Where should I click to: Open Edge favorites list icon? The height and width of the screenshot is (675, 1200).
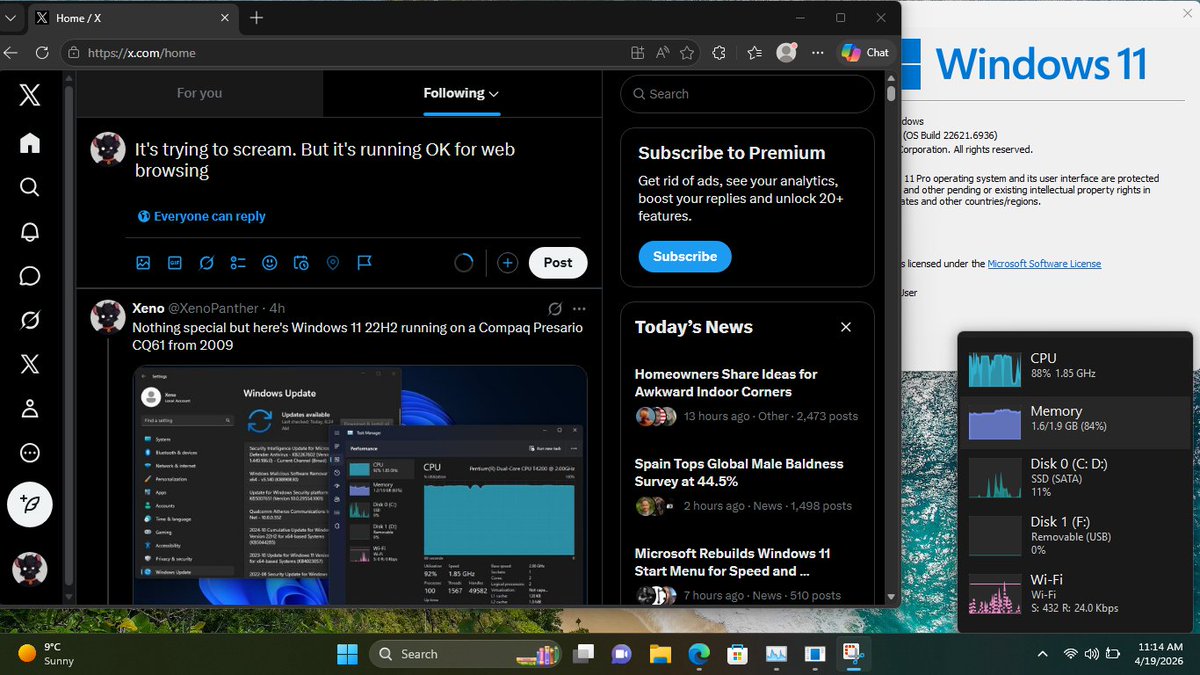tap(755, 53)
